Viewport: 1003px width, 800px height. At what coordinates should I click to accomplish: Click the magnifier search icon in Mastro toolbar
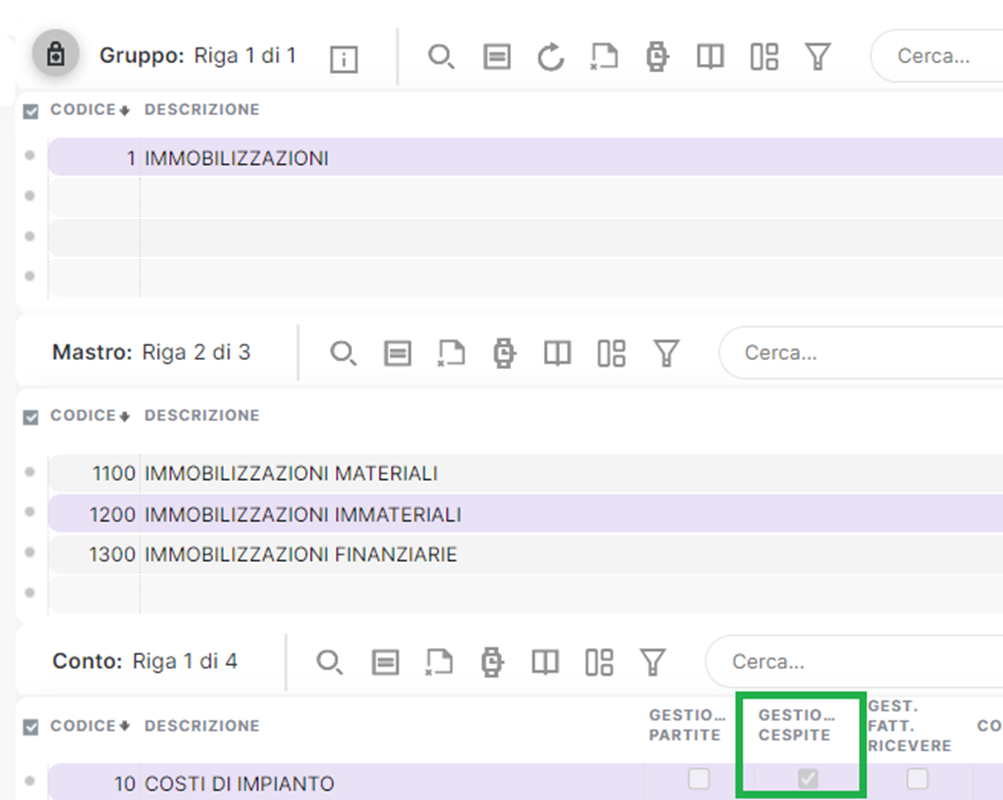tap(343, 353)
